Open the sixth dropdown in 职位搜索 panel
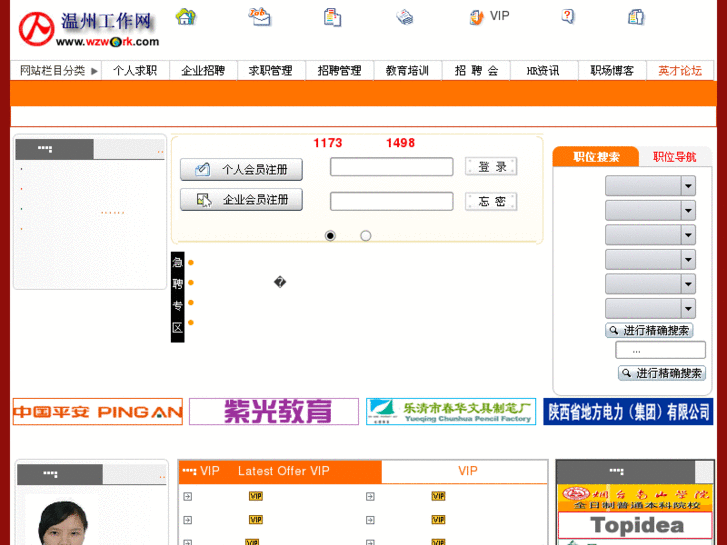 coord(650,308)
